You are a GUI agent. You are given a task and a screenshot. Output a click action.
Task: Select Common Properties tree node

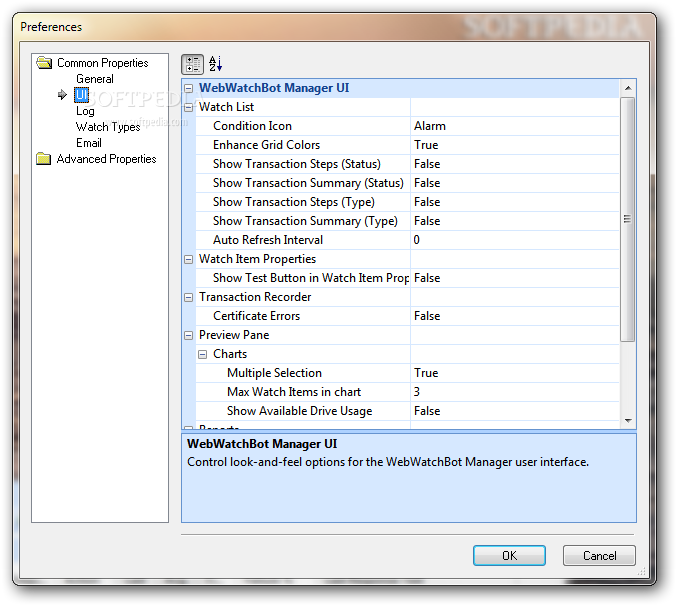coord(103,63)
